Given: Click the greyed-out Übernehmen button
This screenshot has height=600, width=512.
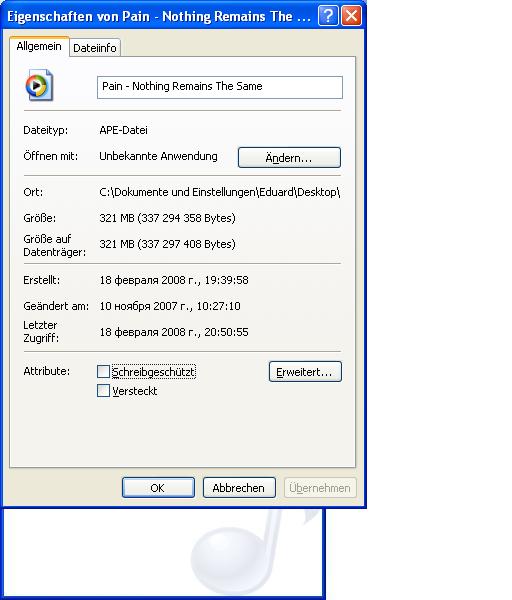Looking at the screenshot, I should [x=320, y=488].
